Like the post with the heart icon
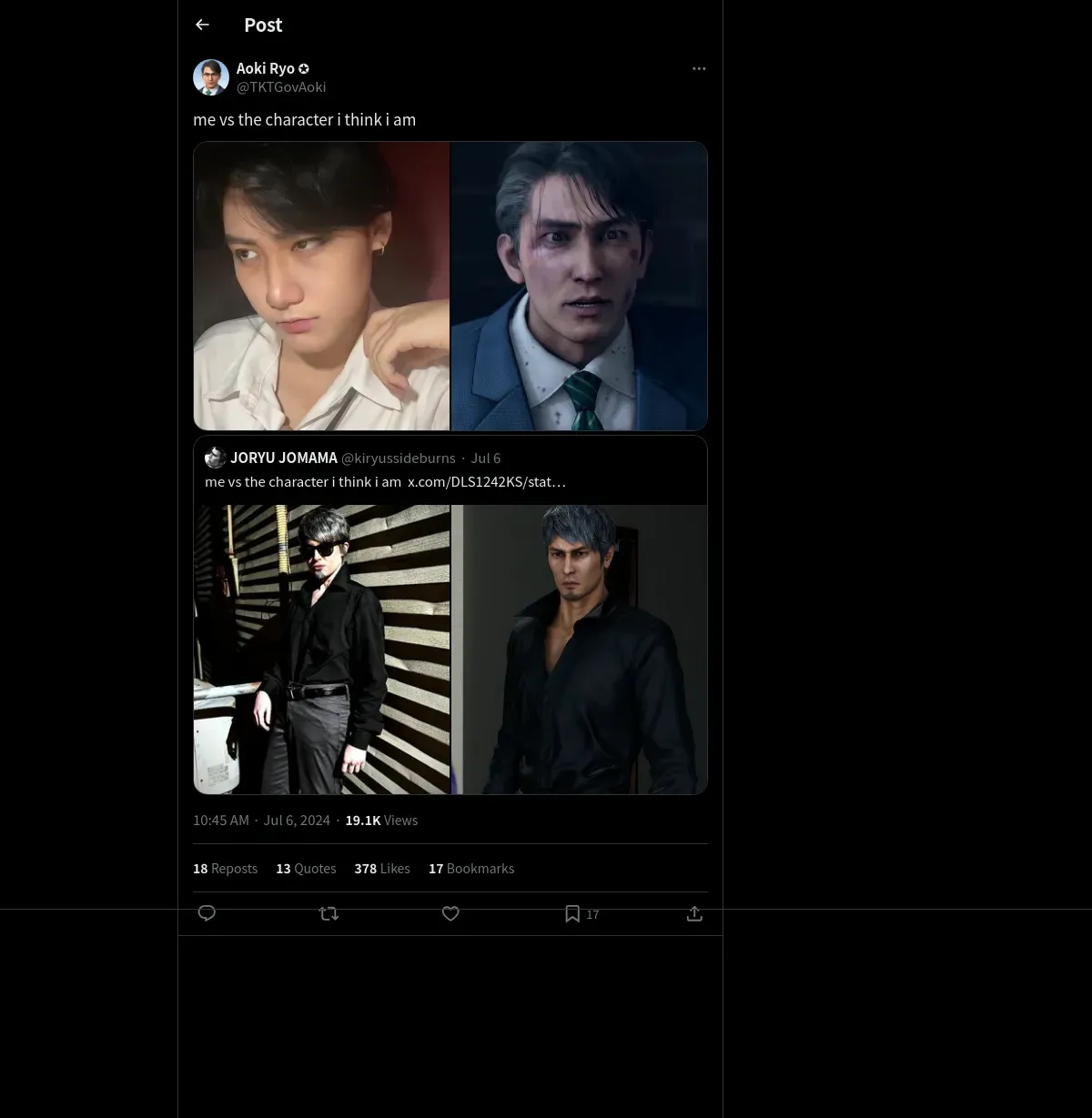This screenshot has height=1118, width=1092. (x=450, y=913)
